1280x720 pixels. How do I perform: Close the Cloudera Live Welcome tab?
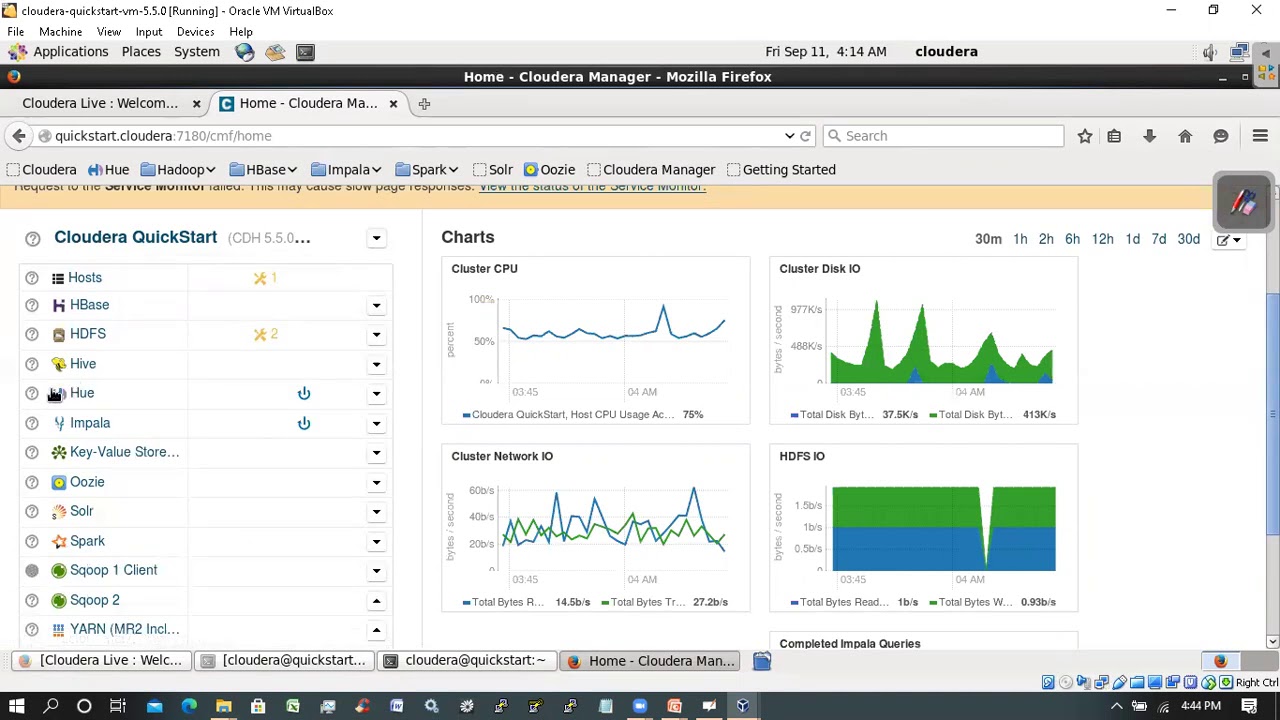click(196, 103)
